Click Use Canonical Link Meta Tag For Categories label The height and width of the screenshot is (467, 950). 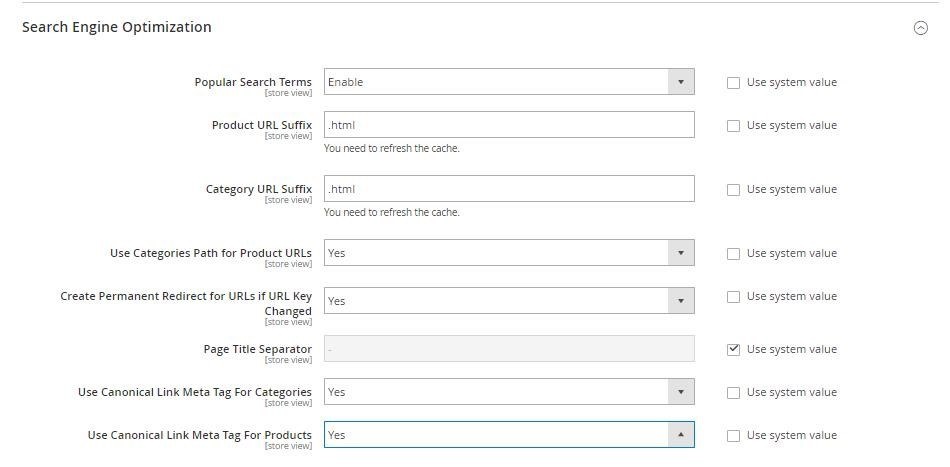tap(194, 392)
